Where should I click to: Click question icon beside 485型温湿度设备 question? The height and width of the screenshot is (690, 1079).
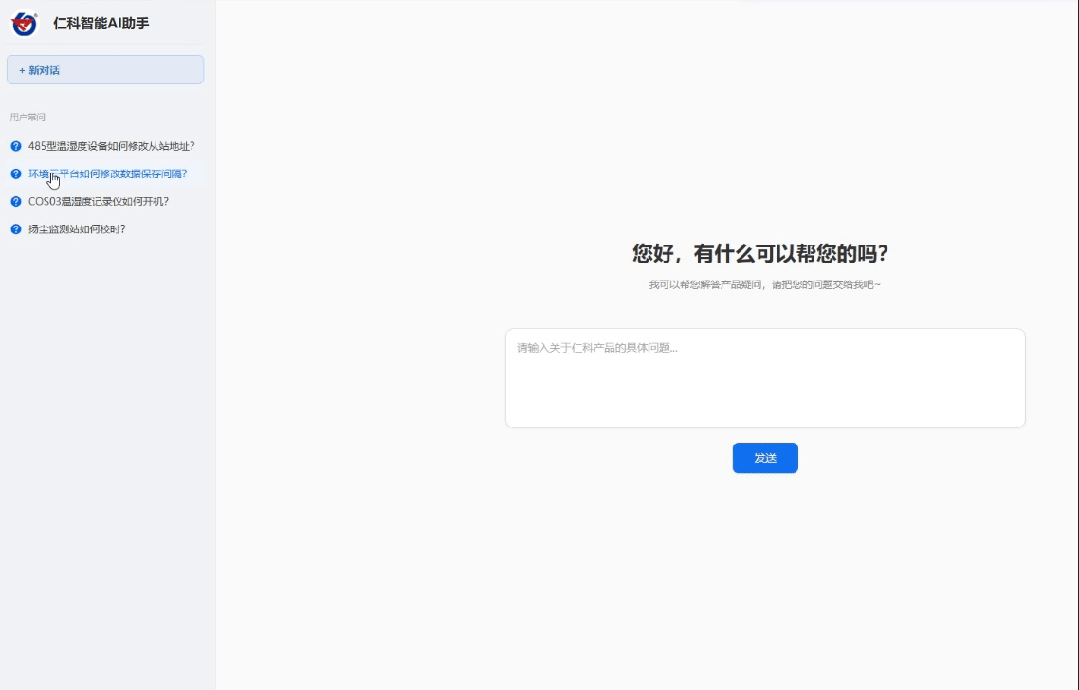point(16,146)
